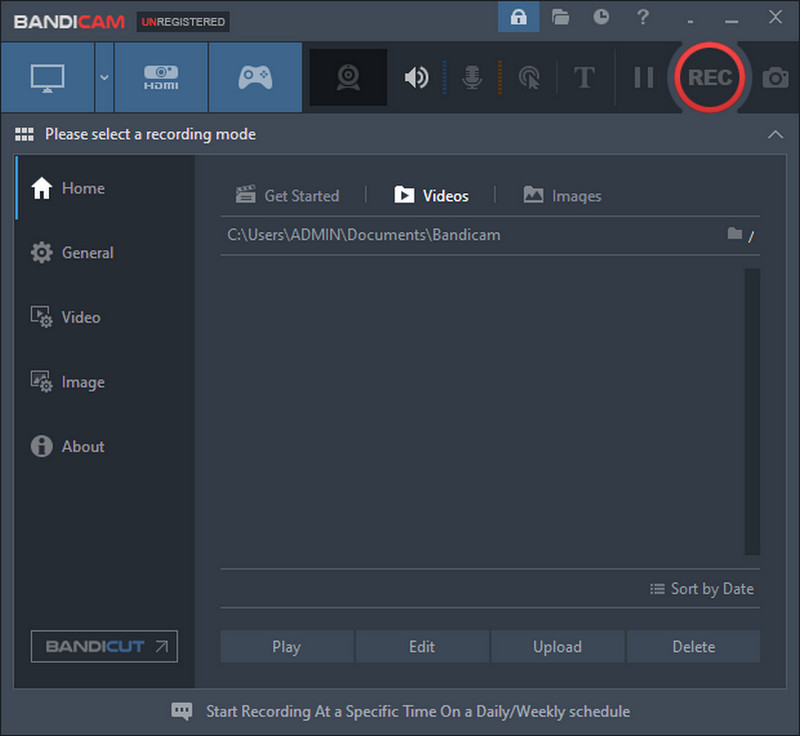Collapse the panel with the chevron

[775, 134]
